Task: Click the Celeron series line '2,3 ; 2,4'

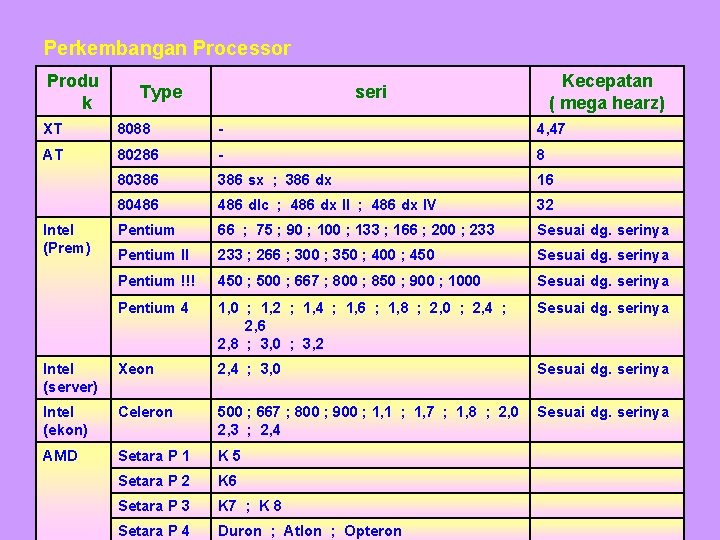Action: coord(248,430)
